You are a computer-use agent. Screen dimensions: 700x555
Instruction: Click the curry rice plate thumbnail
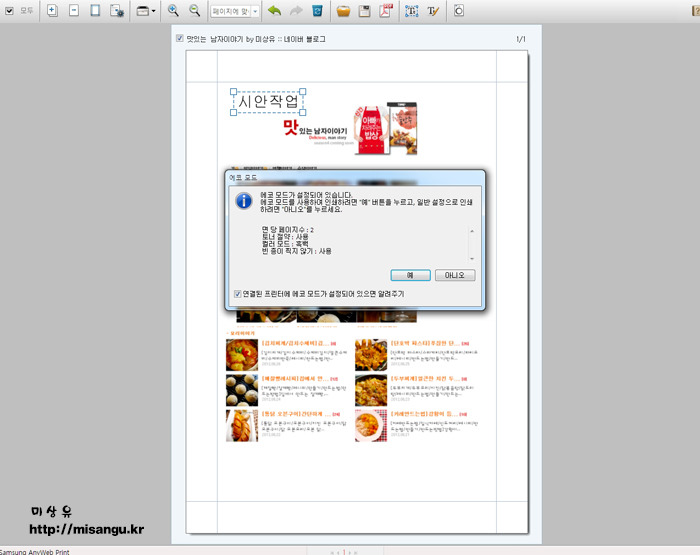(x=371, y=426)
